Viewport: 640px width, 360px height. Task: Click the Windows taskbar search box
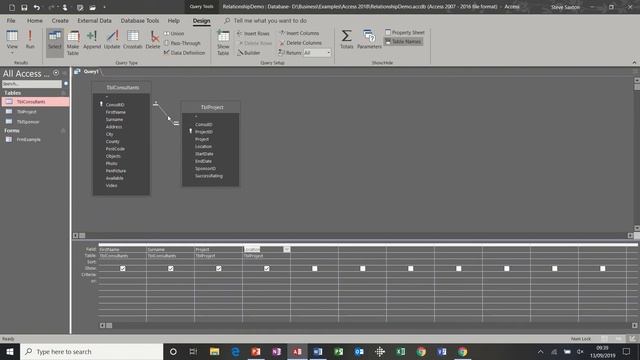[92, 351]
